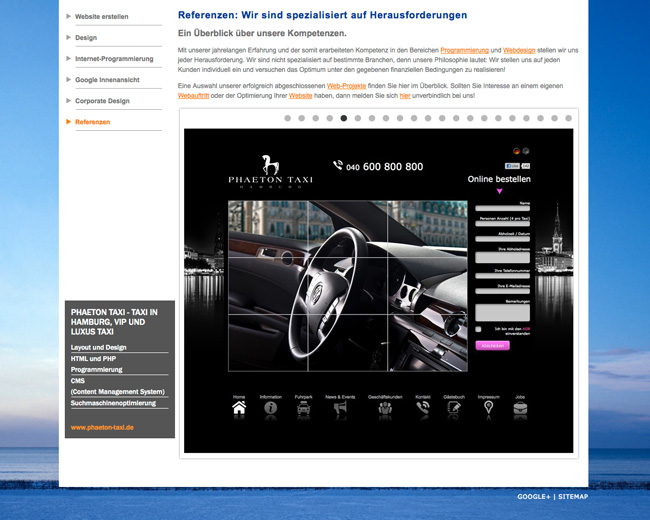
Task: Open the Jobs briefcase icon
Action: (x=520, y=408)
